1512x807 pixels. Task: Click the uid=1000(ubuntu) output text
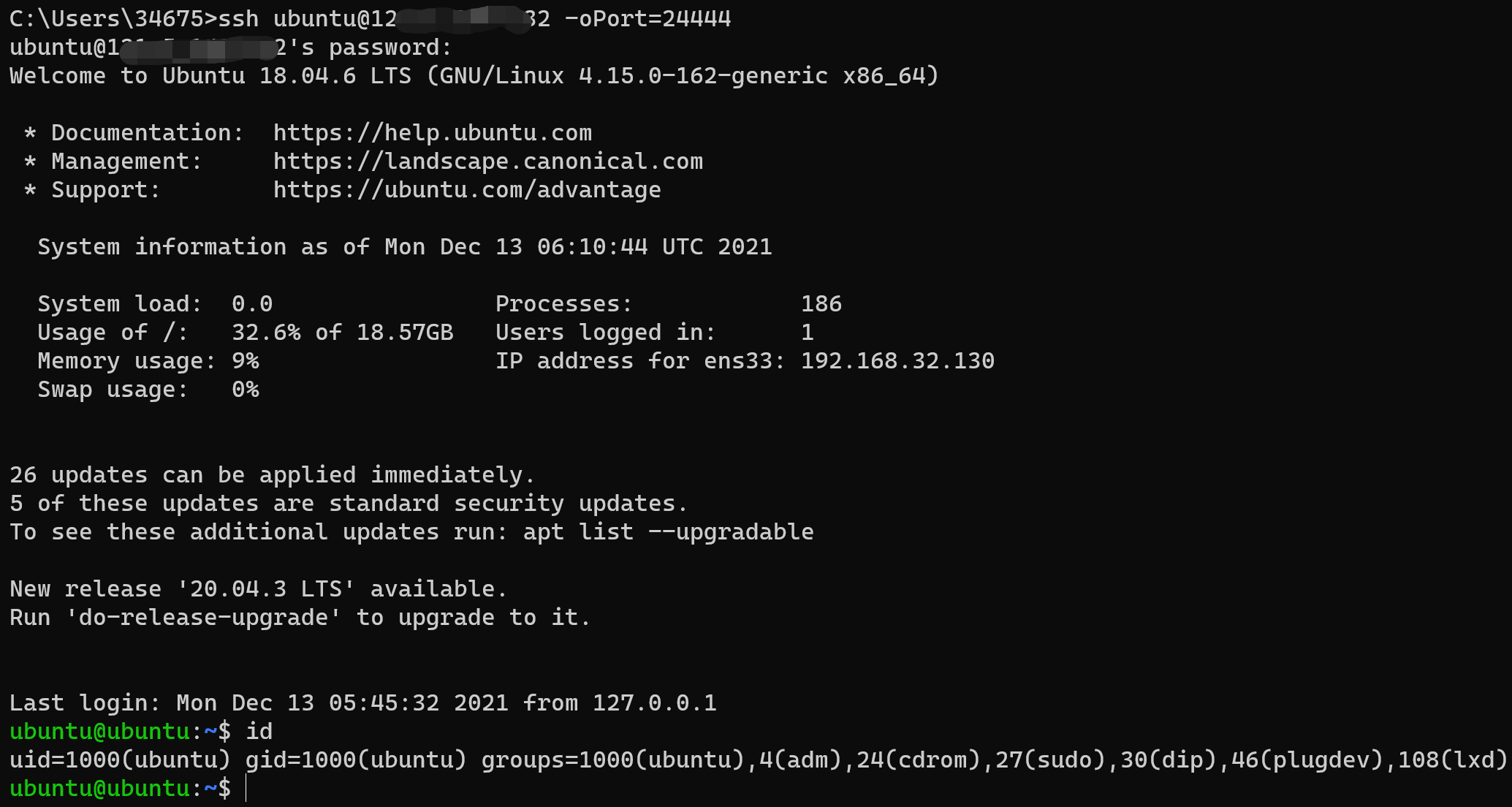point(121,760)
